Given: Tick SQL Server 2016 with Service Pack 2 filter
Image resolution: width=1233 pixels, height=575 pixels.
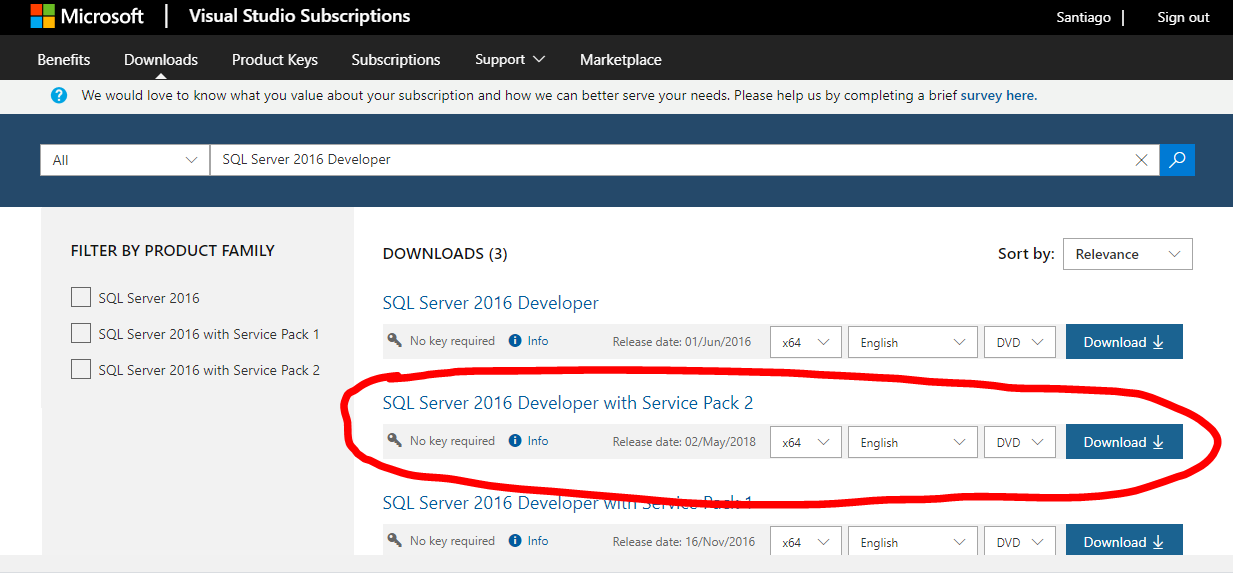Looking at the screenshot, I should [x=81, y=370].
